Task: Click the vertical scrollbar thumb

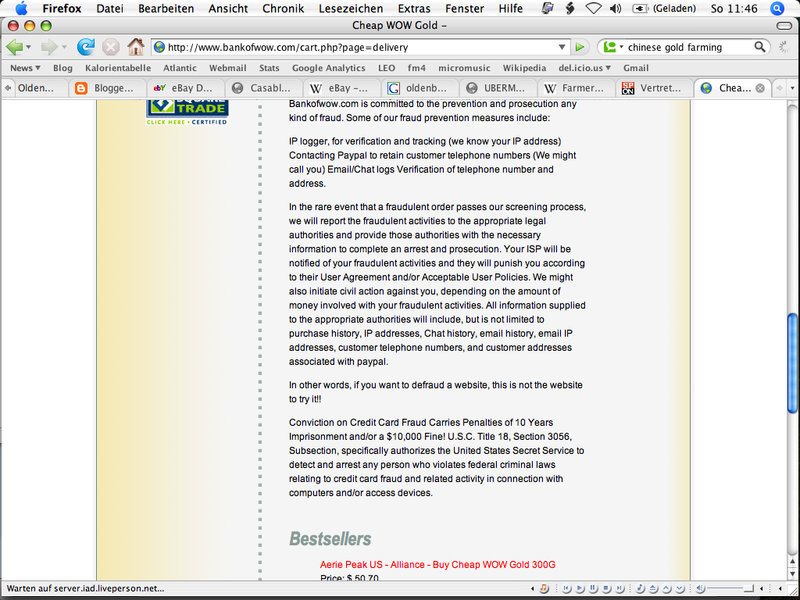Action: point(792,363)
